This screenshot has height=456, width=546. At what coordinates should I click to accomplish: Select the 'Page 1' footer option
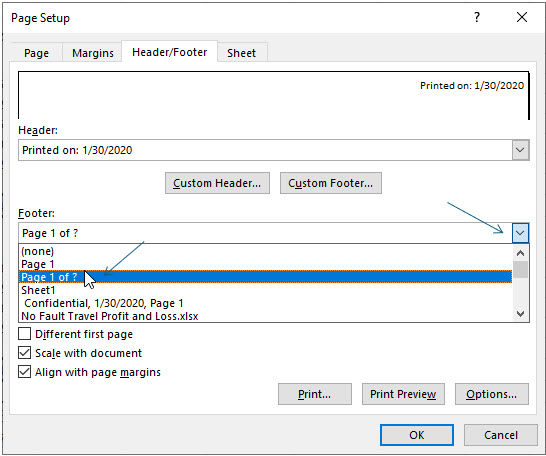click(265, 264)
